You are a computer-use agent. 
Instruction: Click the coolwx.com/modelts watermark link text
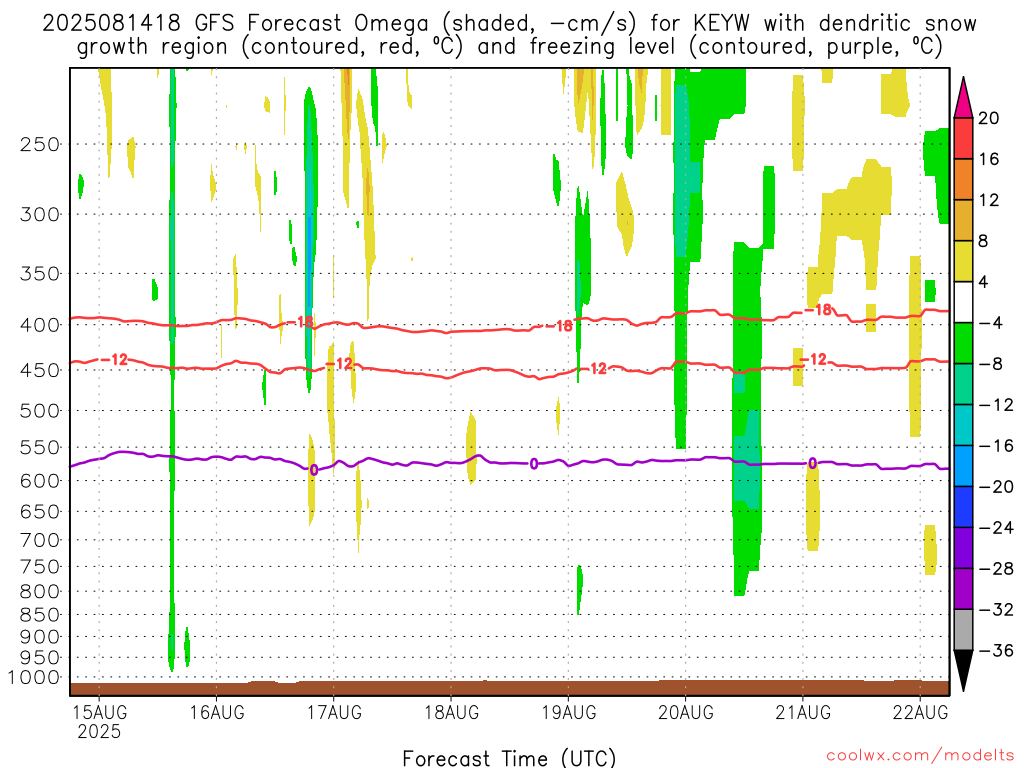click(920, 755)
